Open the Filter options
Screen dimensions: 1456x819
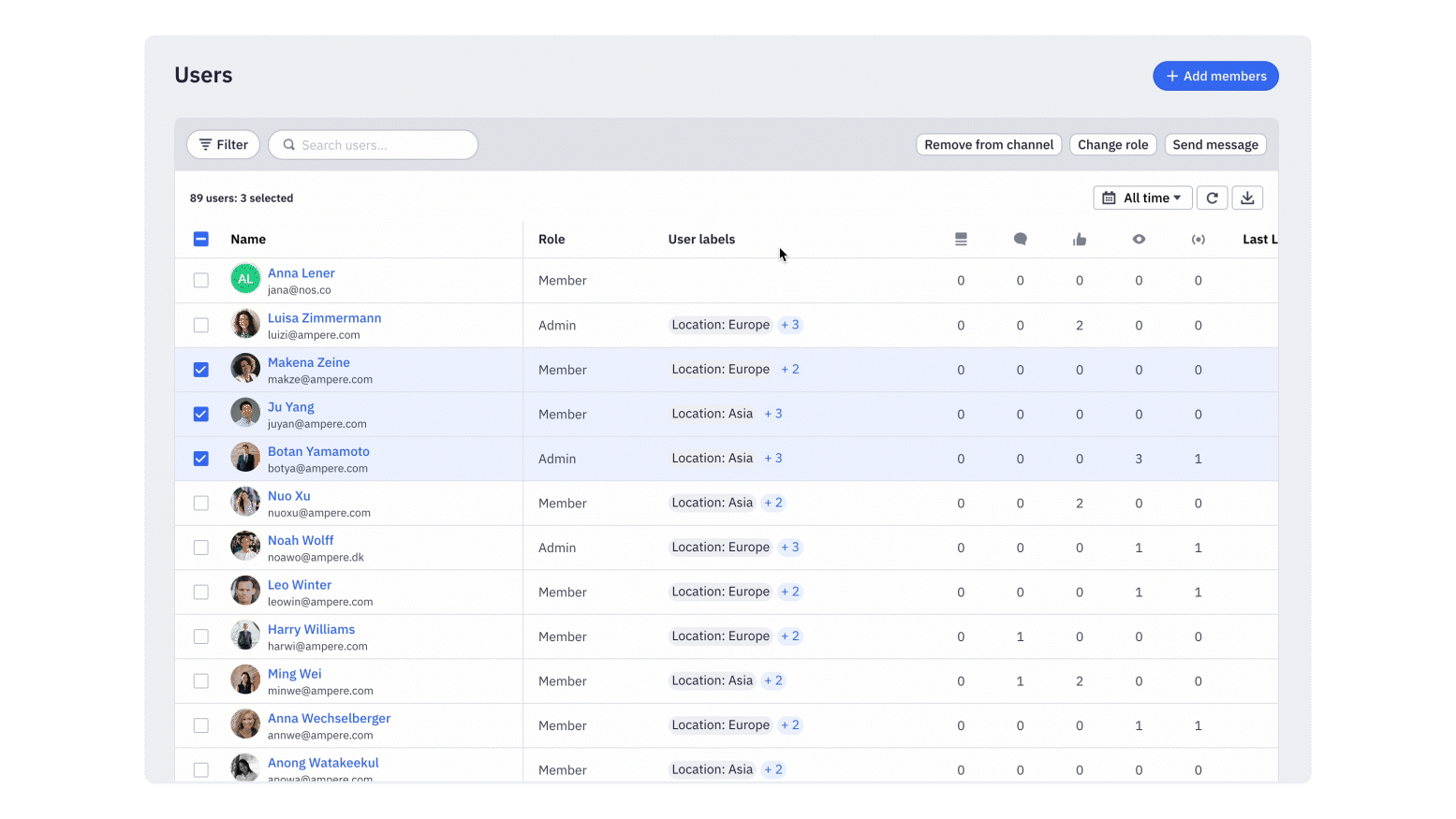tap(223, 145)
